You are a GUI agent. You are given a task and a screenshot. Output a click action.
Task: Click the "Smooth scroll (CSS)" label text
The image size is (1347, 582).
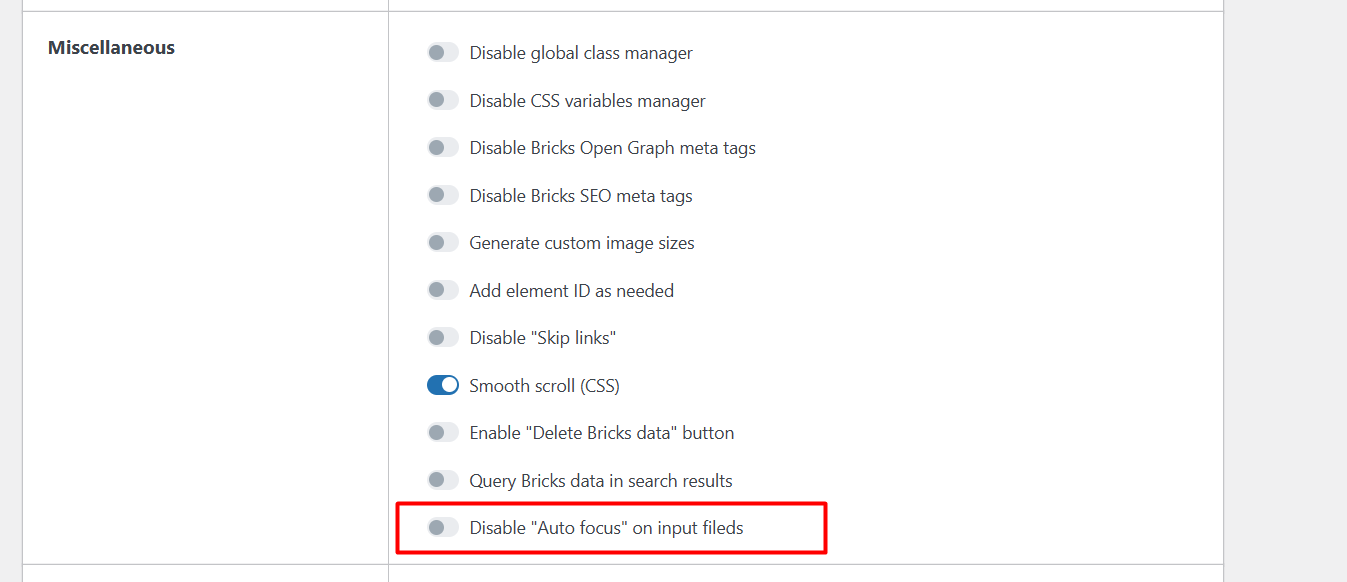(544, 386)
